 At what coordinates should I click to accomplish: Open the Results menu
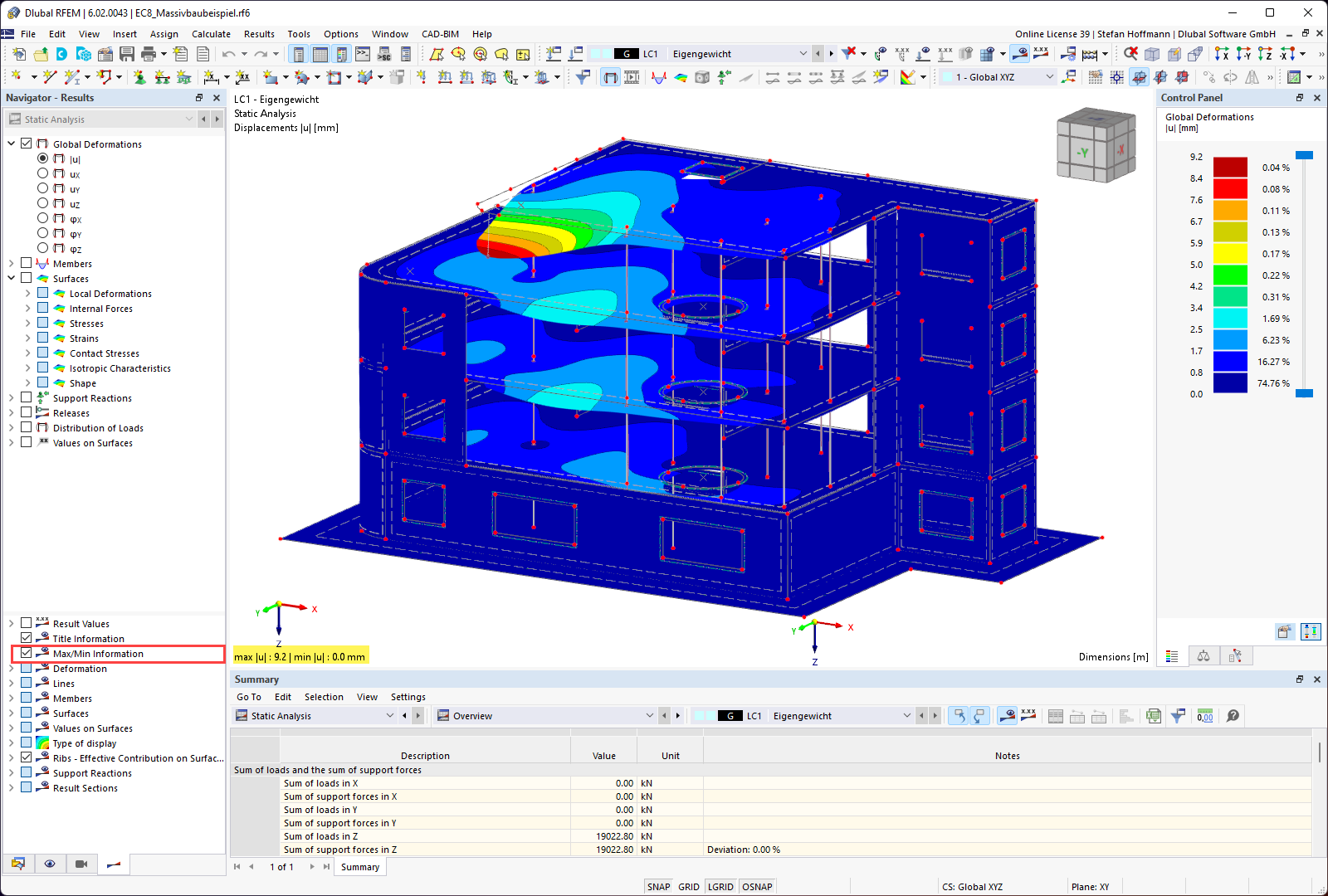tap(259, 34)
